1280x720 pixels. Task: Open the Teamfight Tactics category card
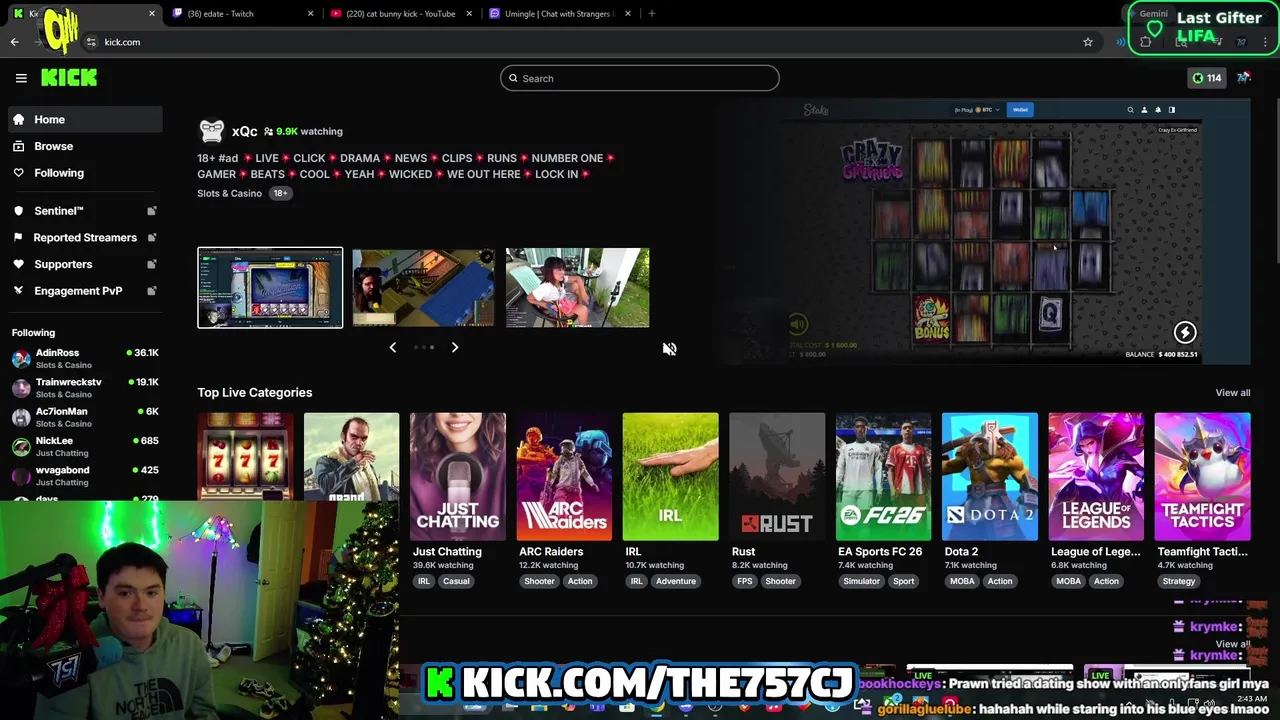coord(1202,476)
